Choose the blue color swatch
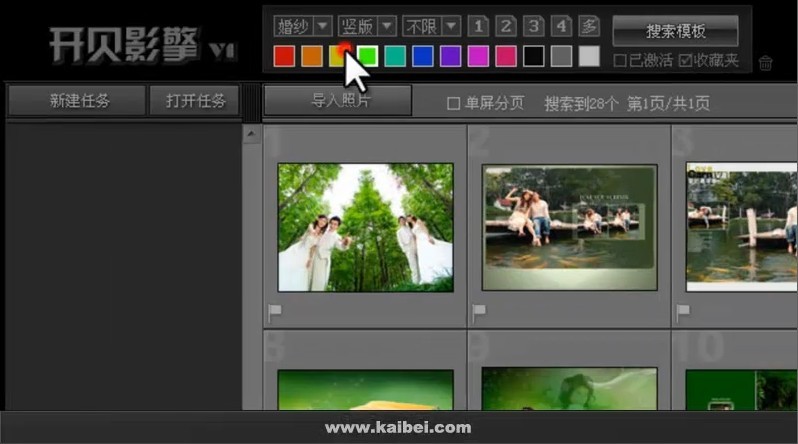Image resolution: width=798 pixels, height=444 pixels. click(423, 56)
